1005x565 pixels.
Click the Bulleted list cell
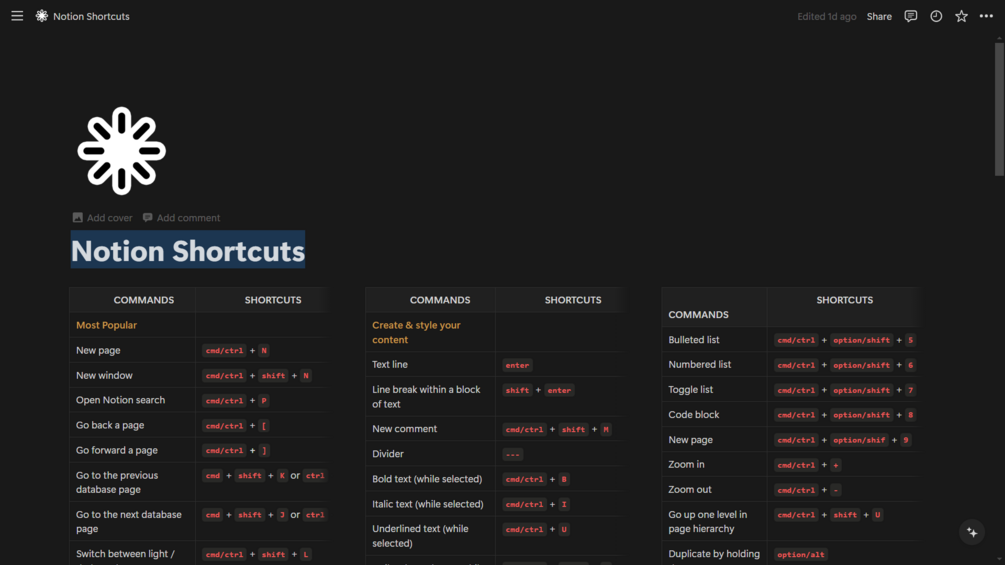[714, 340]
